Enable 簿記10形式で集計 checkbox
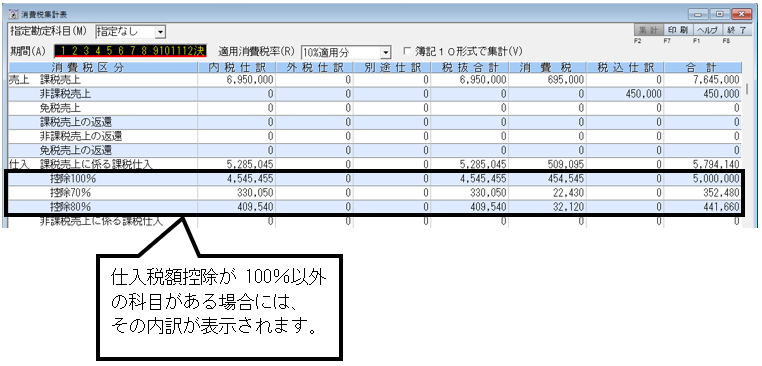762x366 pixels. pyautogui.click(x=407, y=51)
